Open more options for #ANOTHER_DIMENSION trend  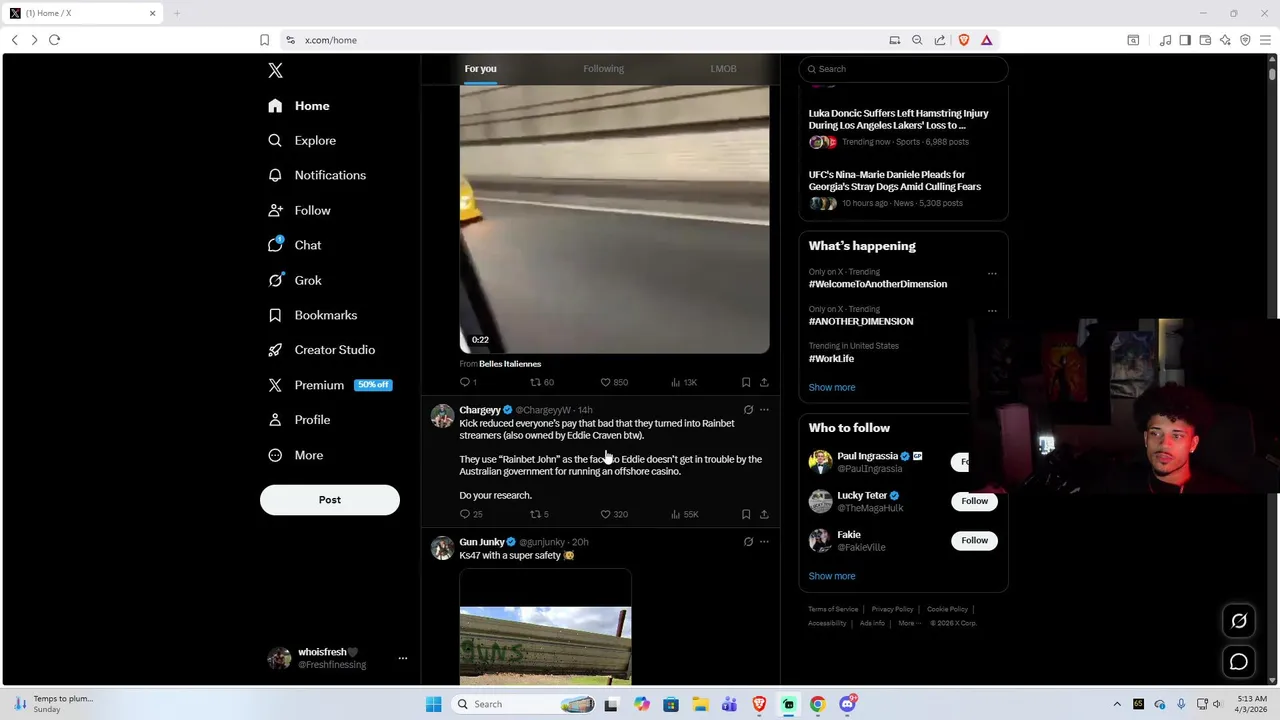(x=992, y=310)
